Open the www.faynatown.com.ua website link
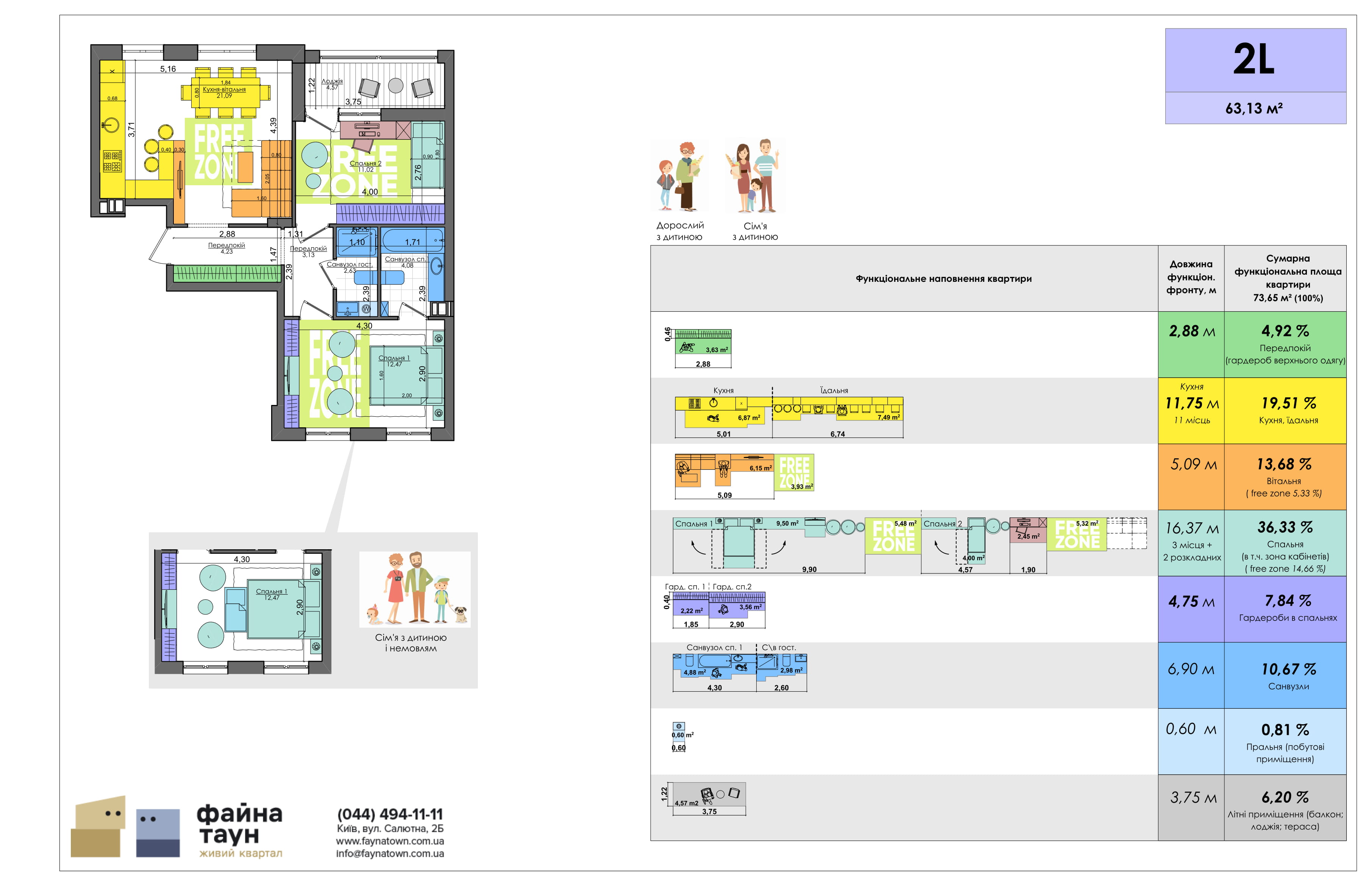Viewport: 1372px width, 886px height. (x=390, y=841)
